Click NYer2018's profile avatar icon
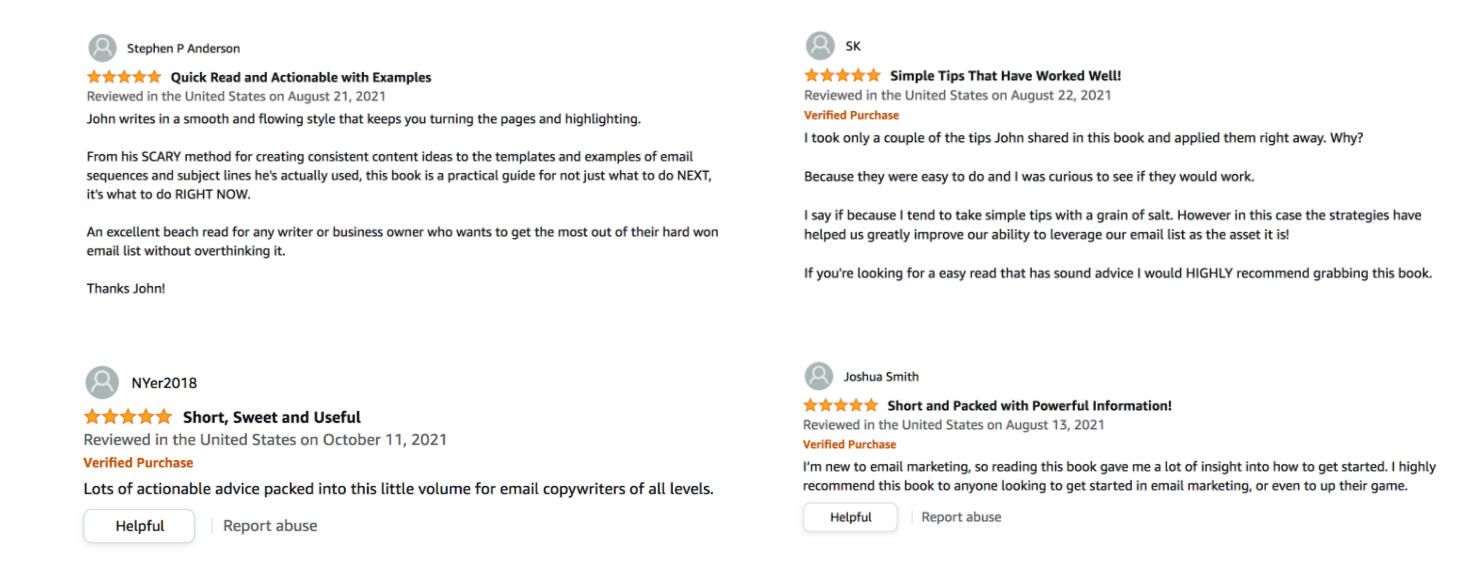Viewport: 1484px width, 583px height. (x=102, y=382)
